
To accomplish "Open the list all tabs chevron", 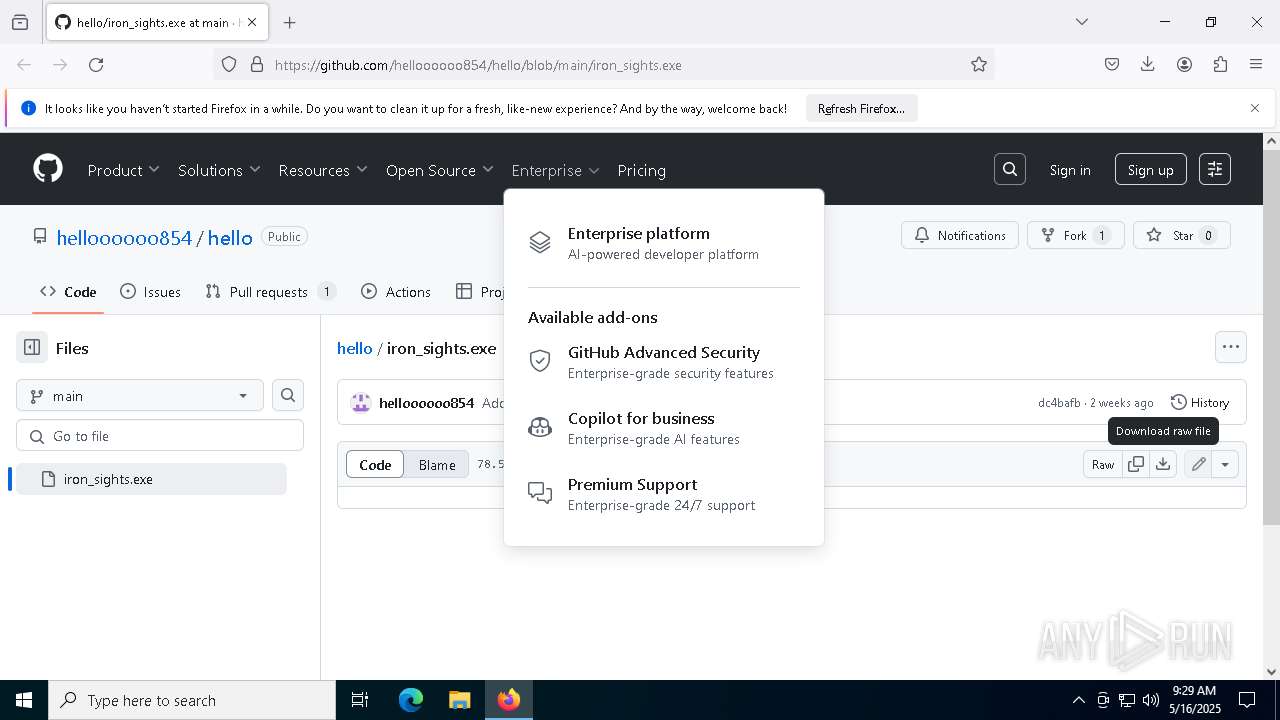I will click(x=1081, y=22).
